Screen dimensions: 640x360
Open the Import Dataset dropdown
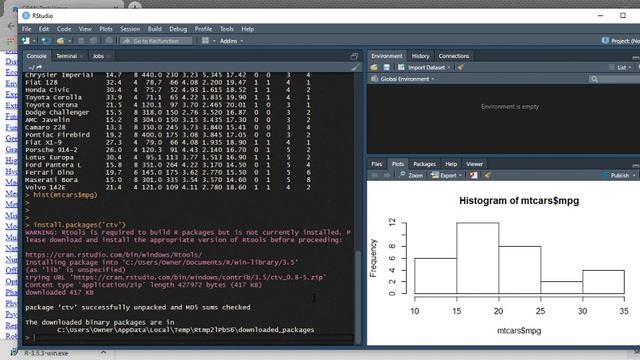[x=424, y=67]
